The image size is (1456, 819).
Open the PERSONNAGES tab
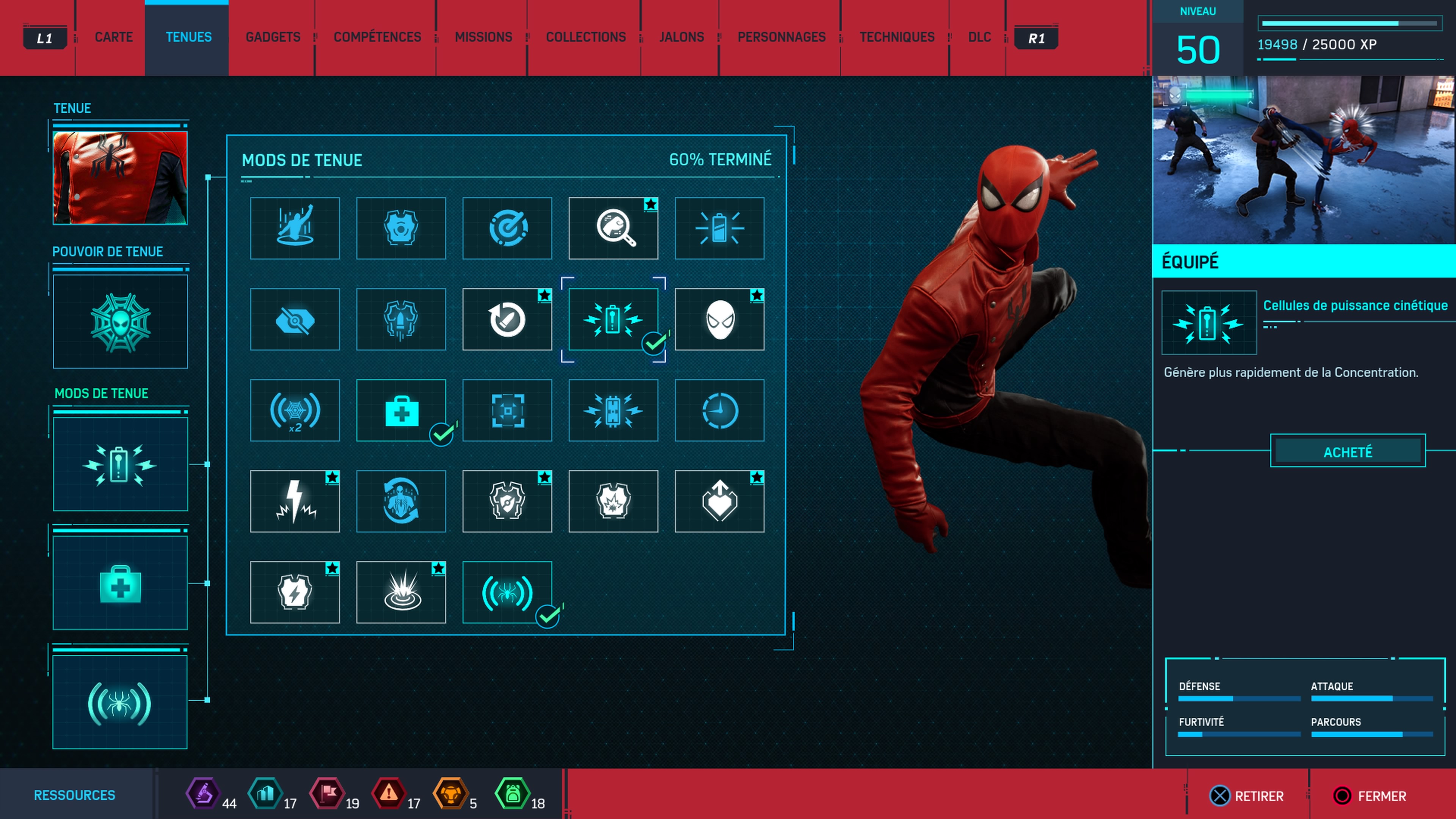(781, 37)
